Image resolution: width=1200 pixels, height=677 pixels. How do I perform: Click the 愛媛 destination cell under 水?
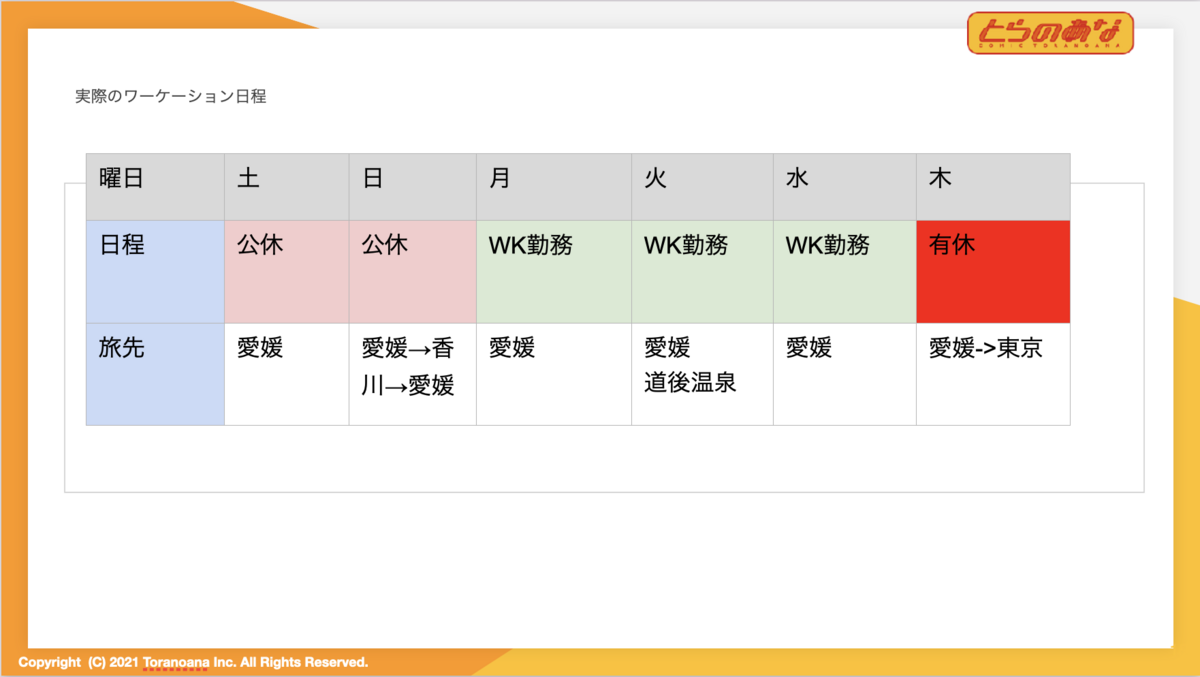coord(845,374)
